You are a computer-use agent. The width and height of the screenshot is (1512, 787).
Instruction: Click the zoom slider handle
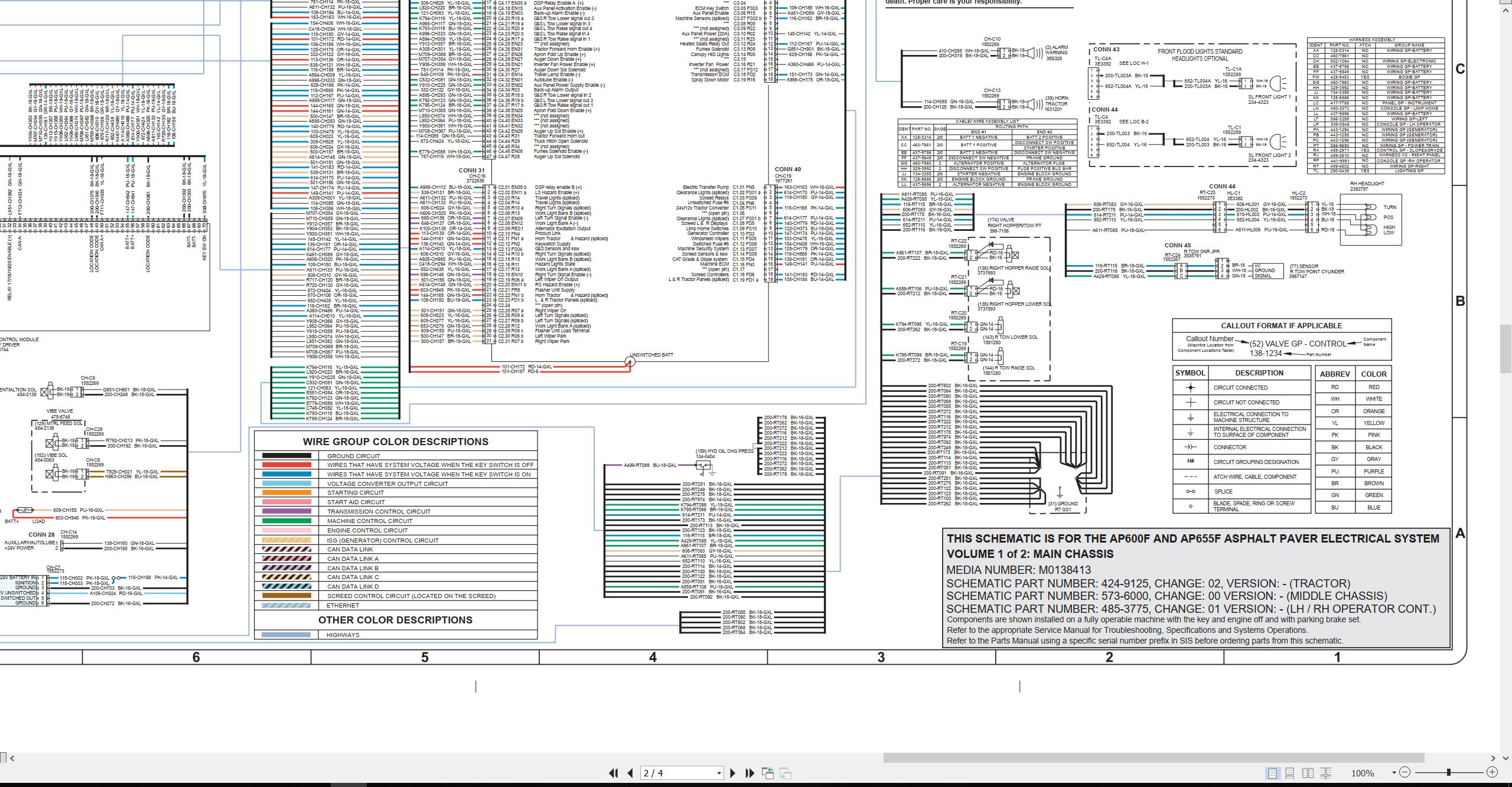pos(1449,772)
